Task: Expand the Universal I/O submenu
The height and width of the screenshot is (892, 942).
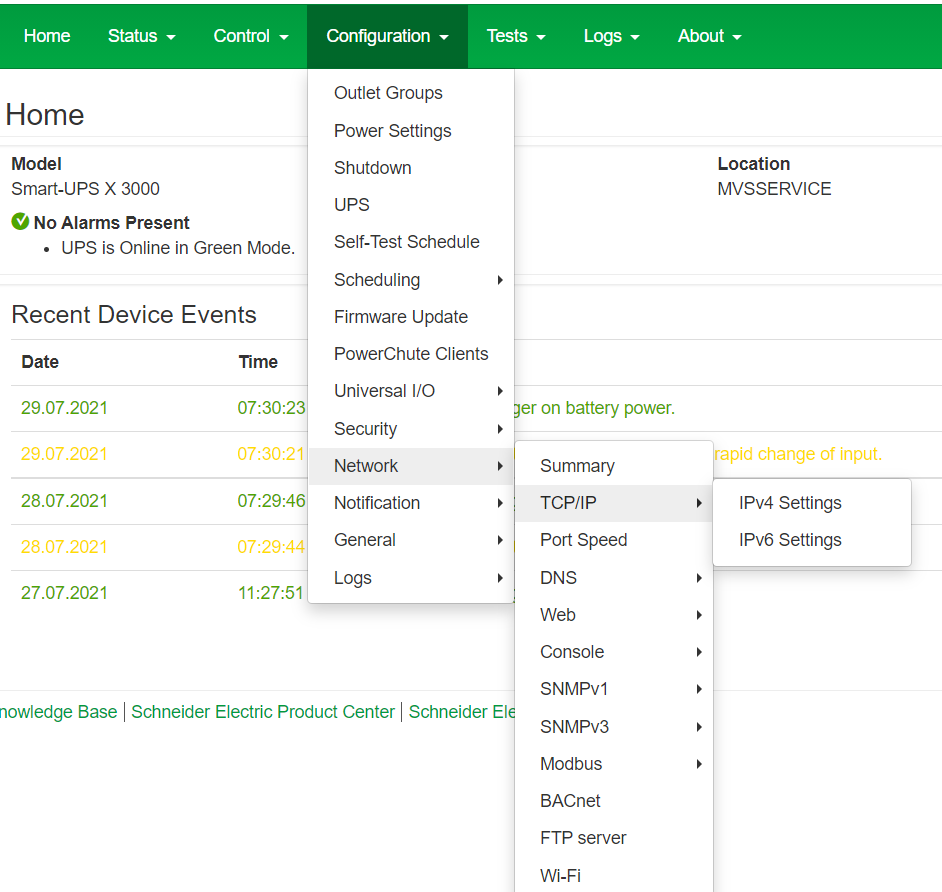Action: 411,391
